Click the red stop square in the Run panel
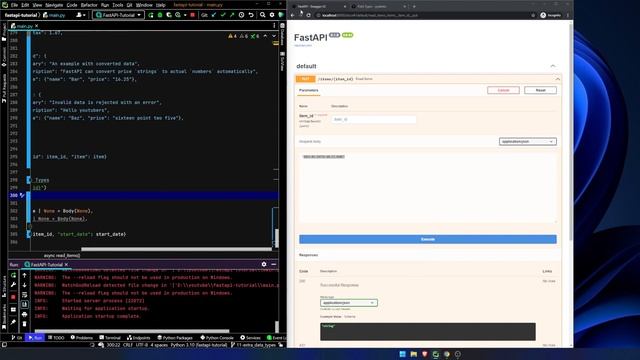This screenshot has width=640, height=360. click(x=13, y=297)
